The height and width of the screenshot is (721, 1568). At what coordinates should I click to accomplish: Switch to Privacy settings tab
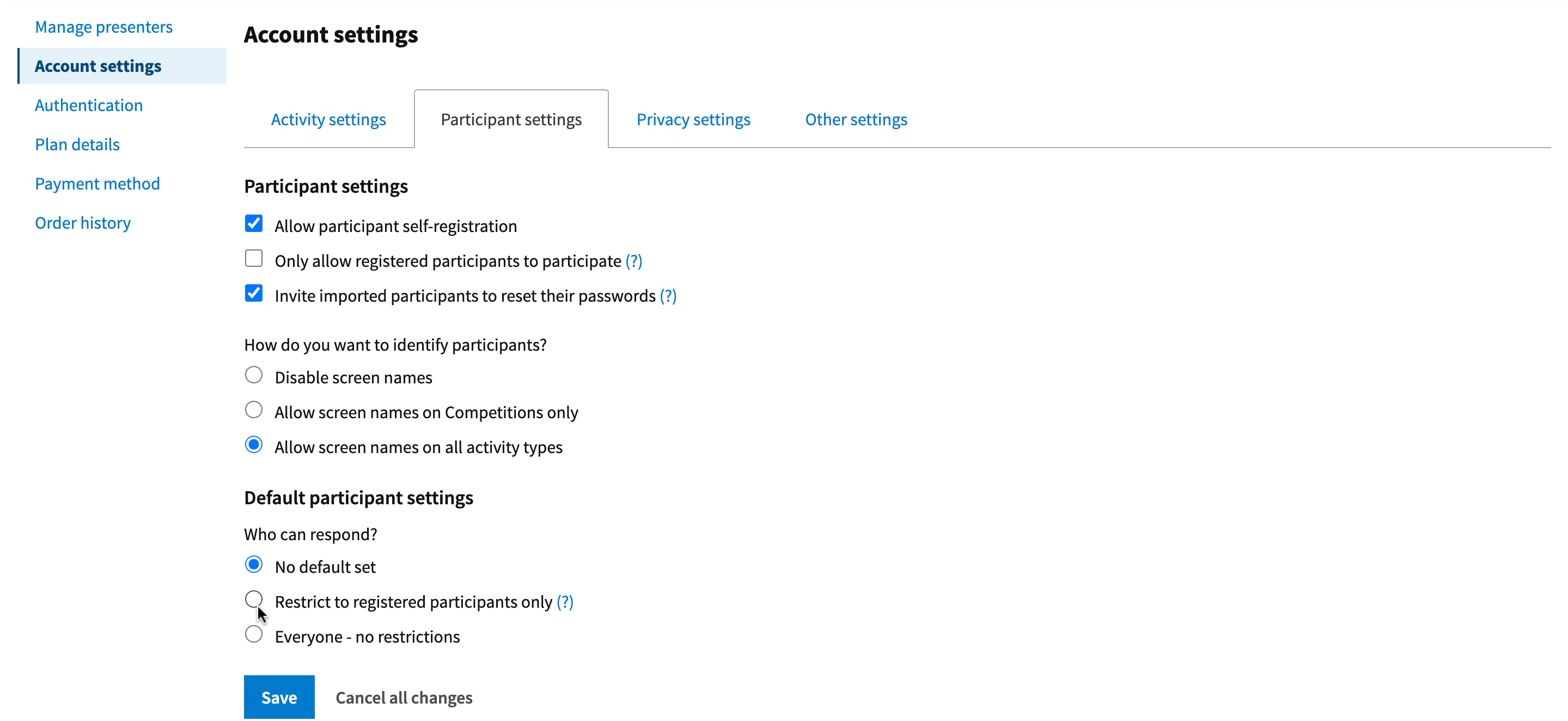pos(693,119)
